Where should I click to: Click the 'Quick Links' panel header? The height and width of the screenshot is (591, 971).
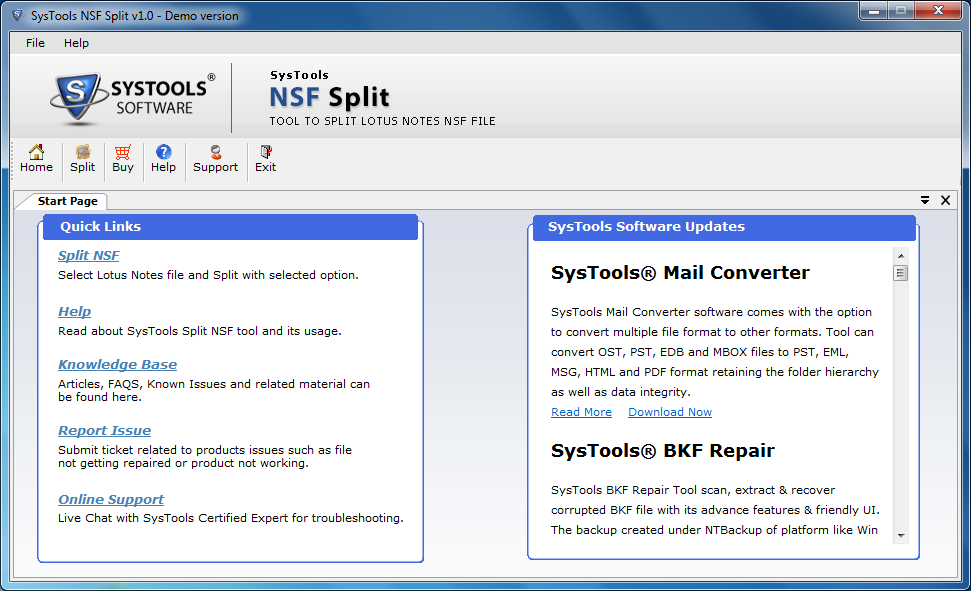[x=230, y=227]
